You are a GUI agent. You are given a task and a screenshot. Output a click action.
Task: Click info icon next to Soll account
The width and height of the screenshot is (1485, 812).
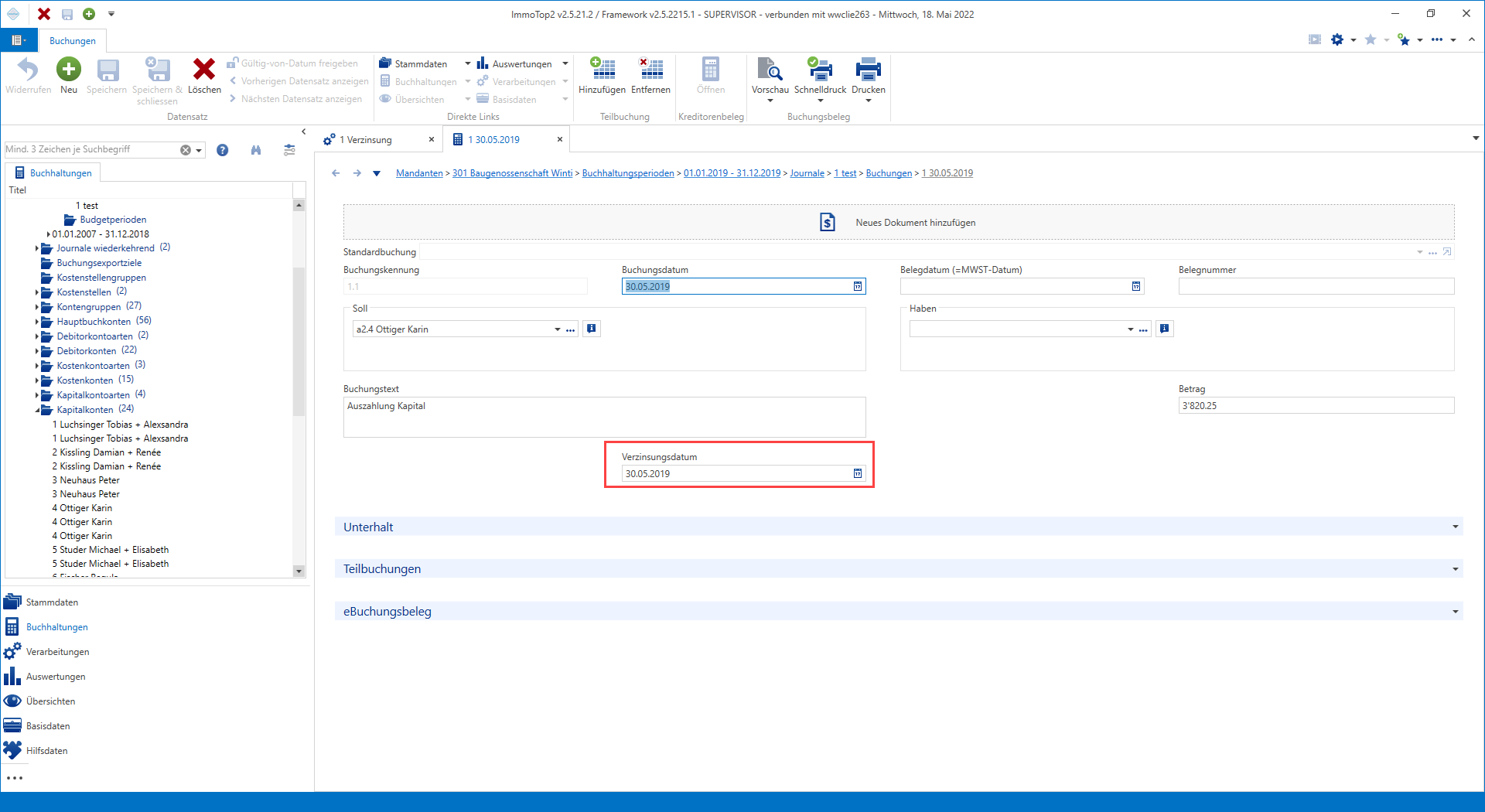coord(592,329)
